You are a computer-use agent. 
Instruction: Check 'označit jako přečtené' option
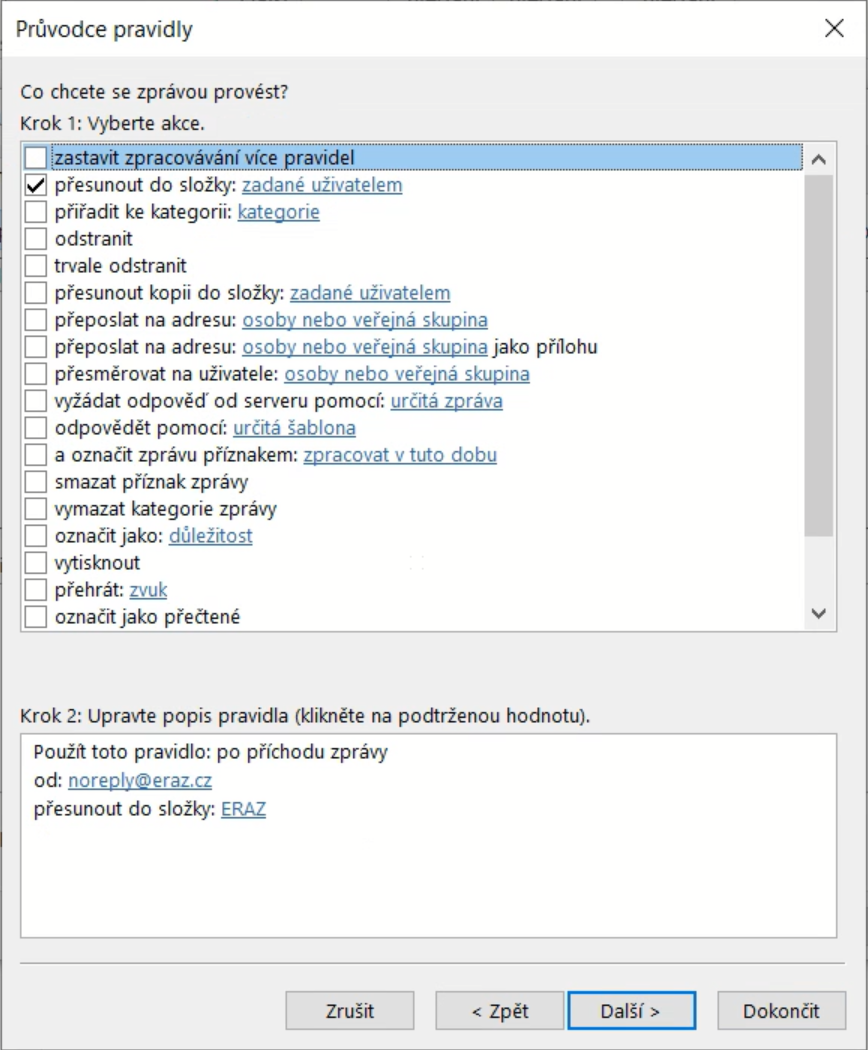pyautogui.click(x=36, y=617)
